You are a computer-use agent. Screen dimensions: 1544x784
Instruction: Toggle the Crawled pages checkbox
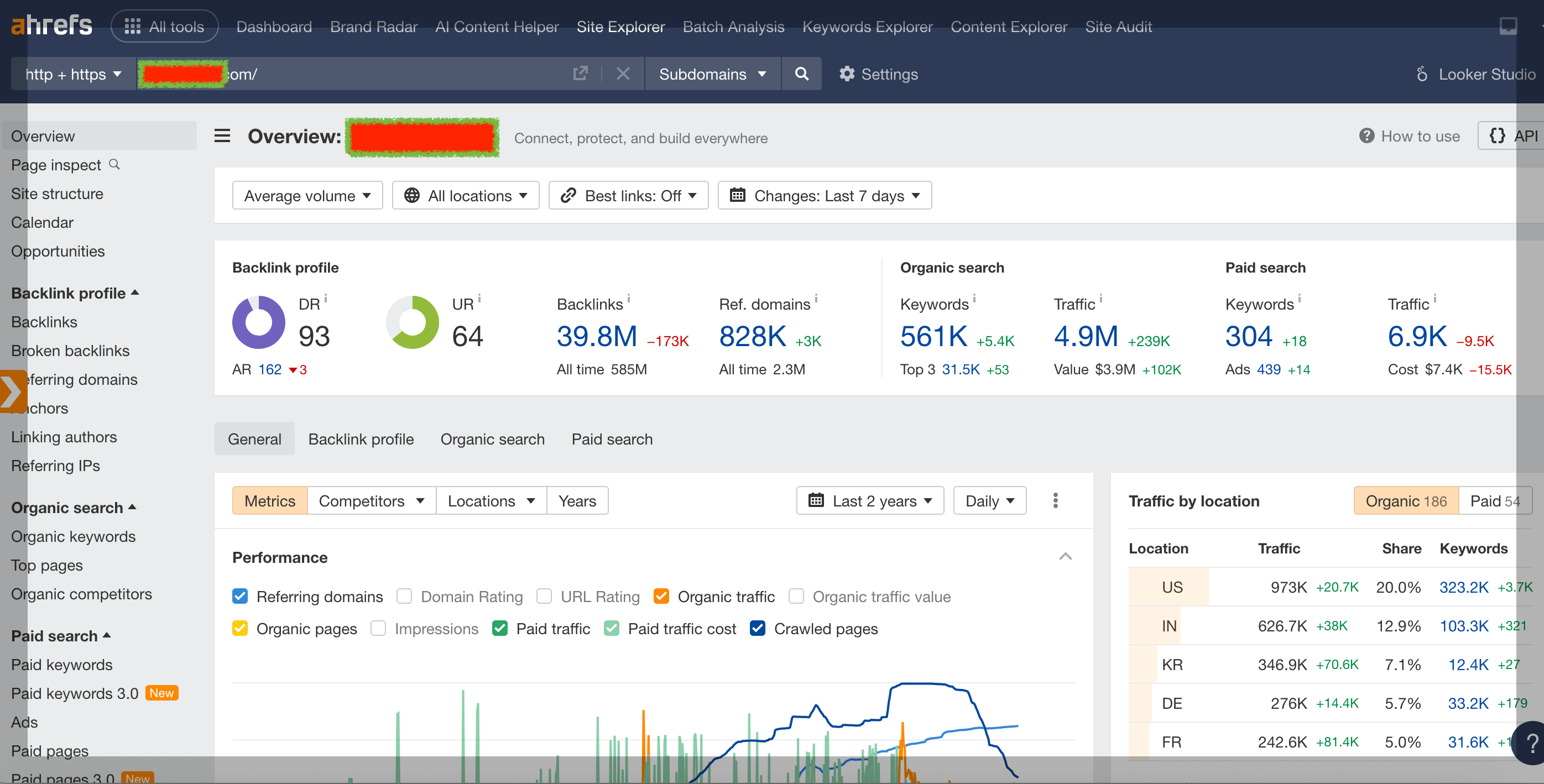pyautogui.click(x=757, y=628)
